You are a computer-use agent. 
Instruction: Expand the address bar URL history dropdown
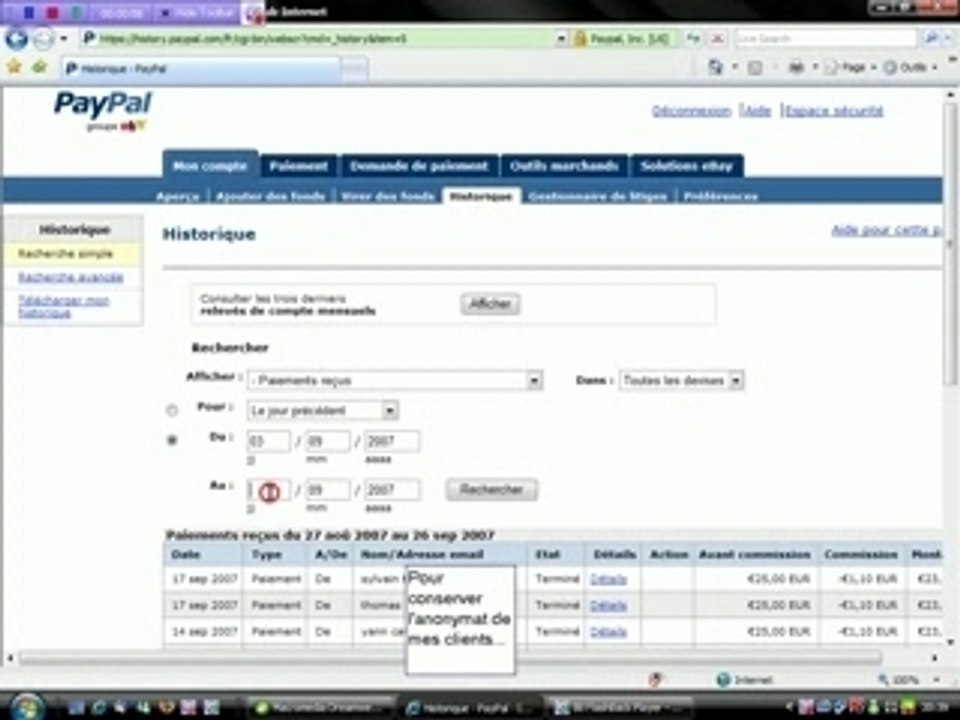560,39
